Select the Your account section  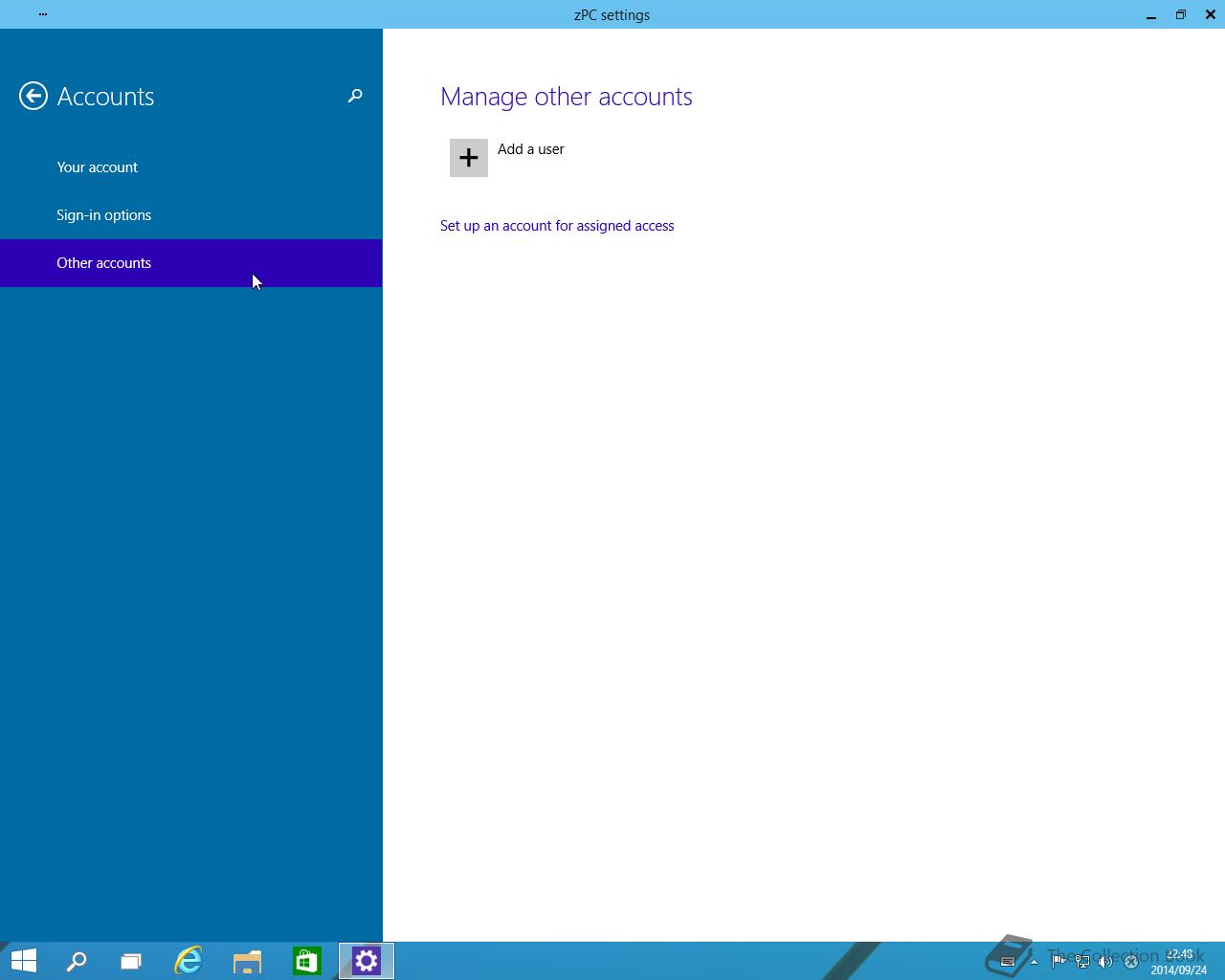coord(97,167)
